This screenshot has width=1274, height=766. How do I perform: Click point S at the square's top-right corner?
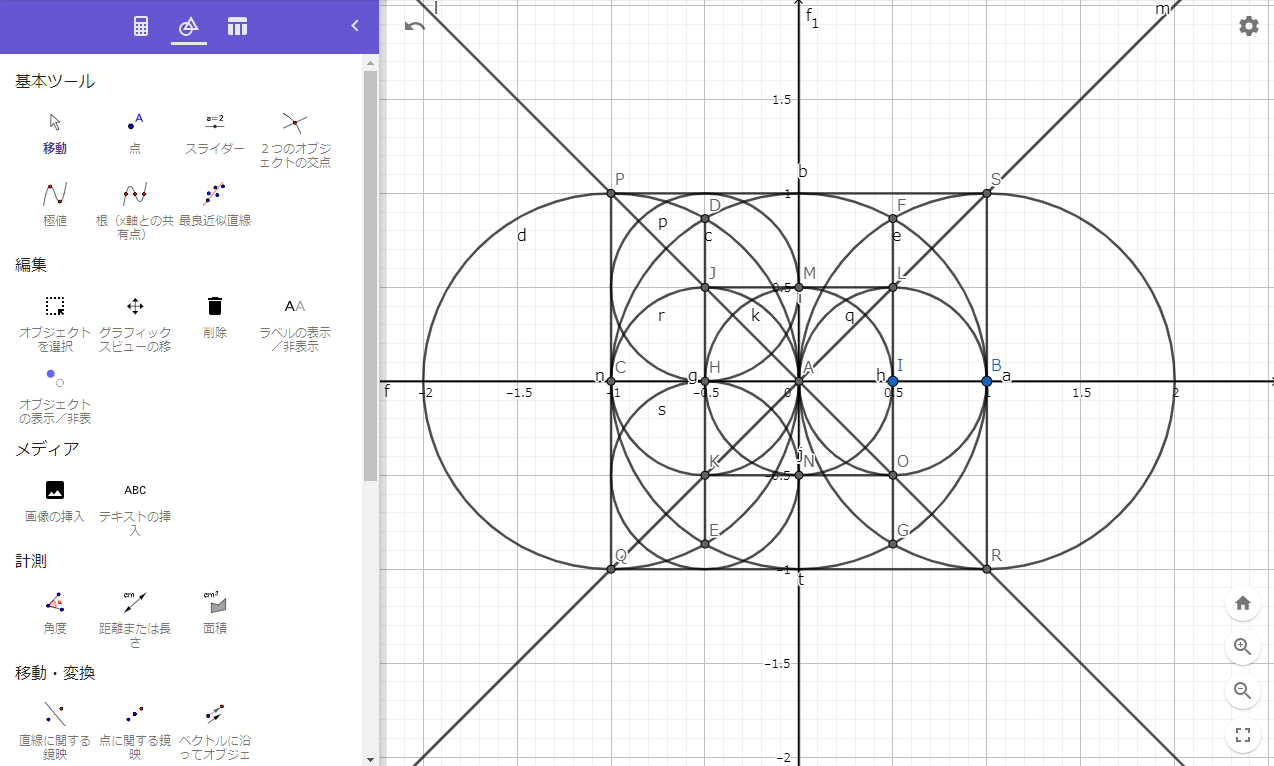987,193
